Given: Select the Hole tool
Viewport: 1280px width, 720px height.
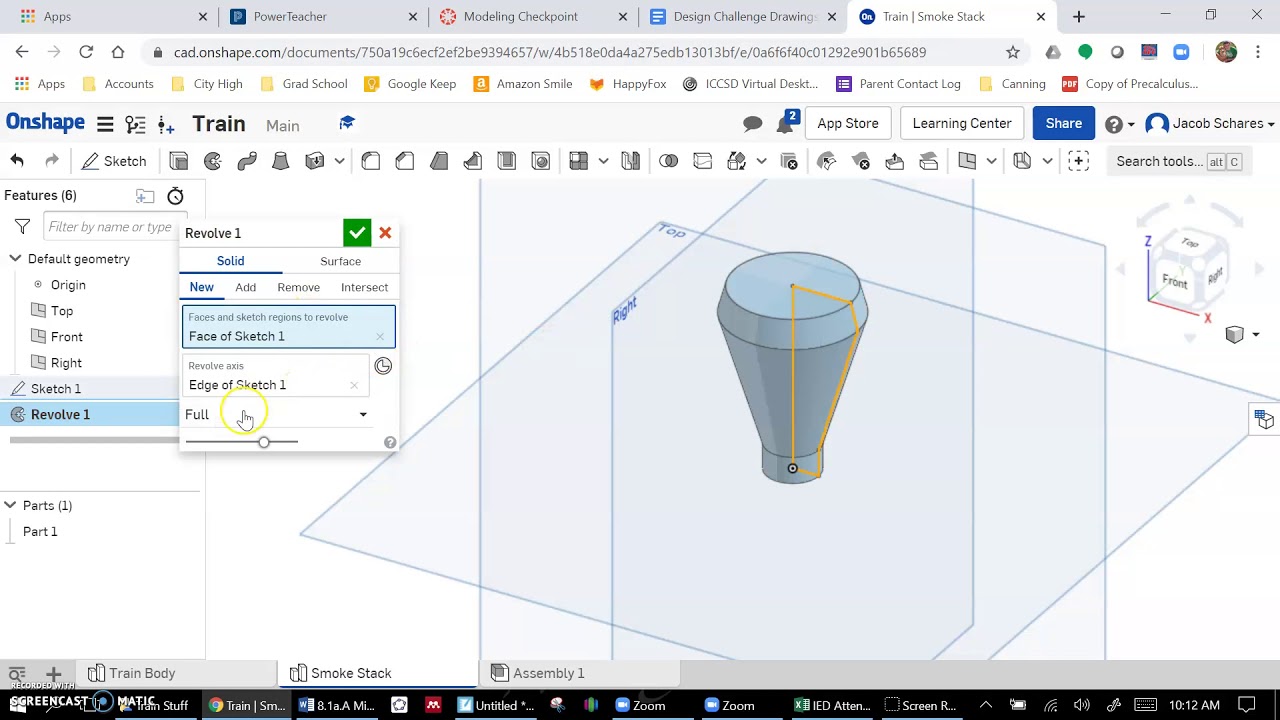Looking at the screenshot, I should (x=541, y=161).
